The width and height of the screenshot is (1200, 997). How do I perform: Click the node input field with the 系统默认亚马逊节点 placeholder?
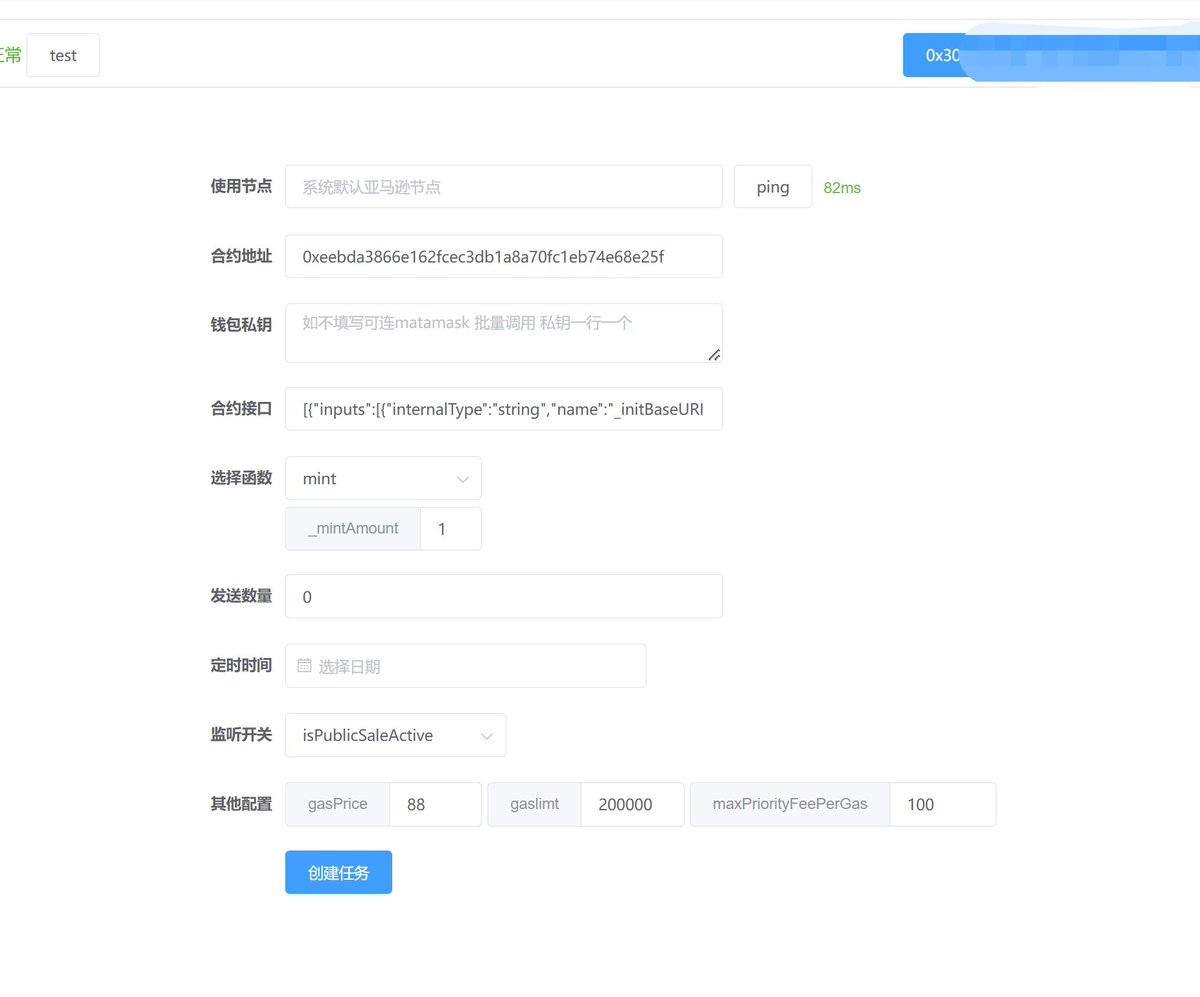[504, 187]
